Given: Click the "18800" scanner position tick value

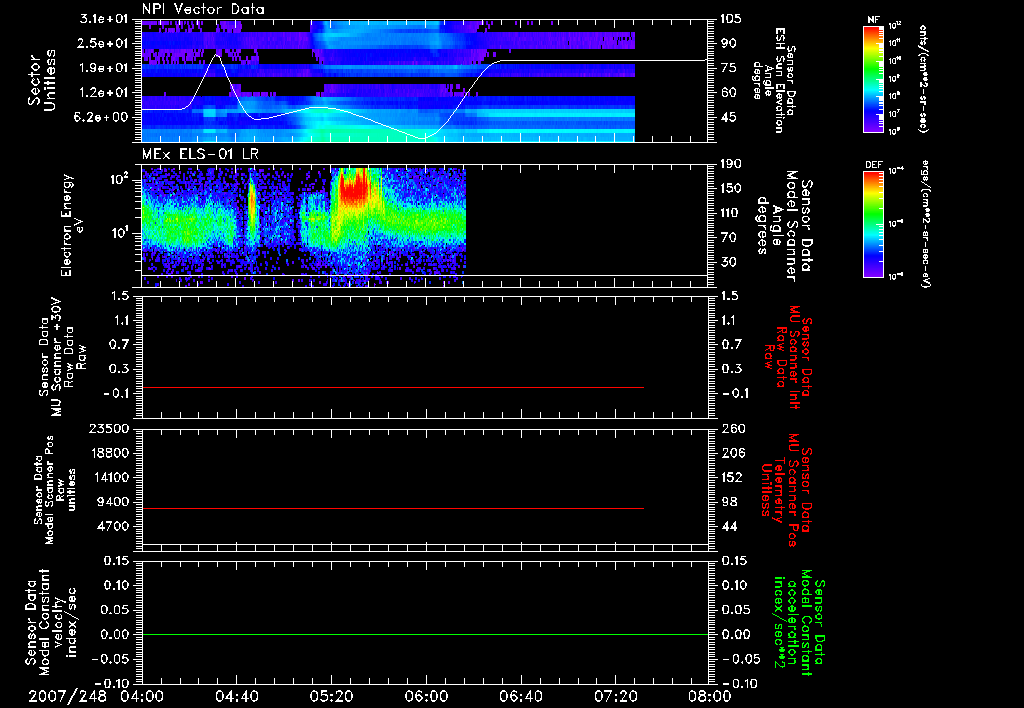Looking at the screenshot, I should coord(109,453).
